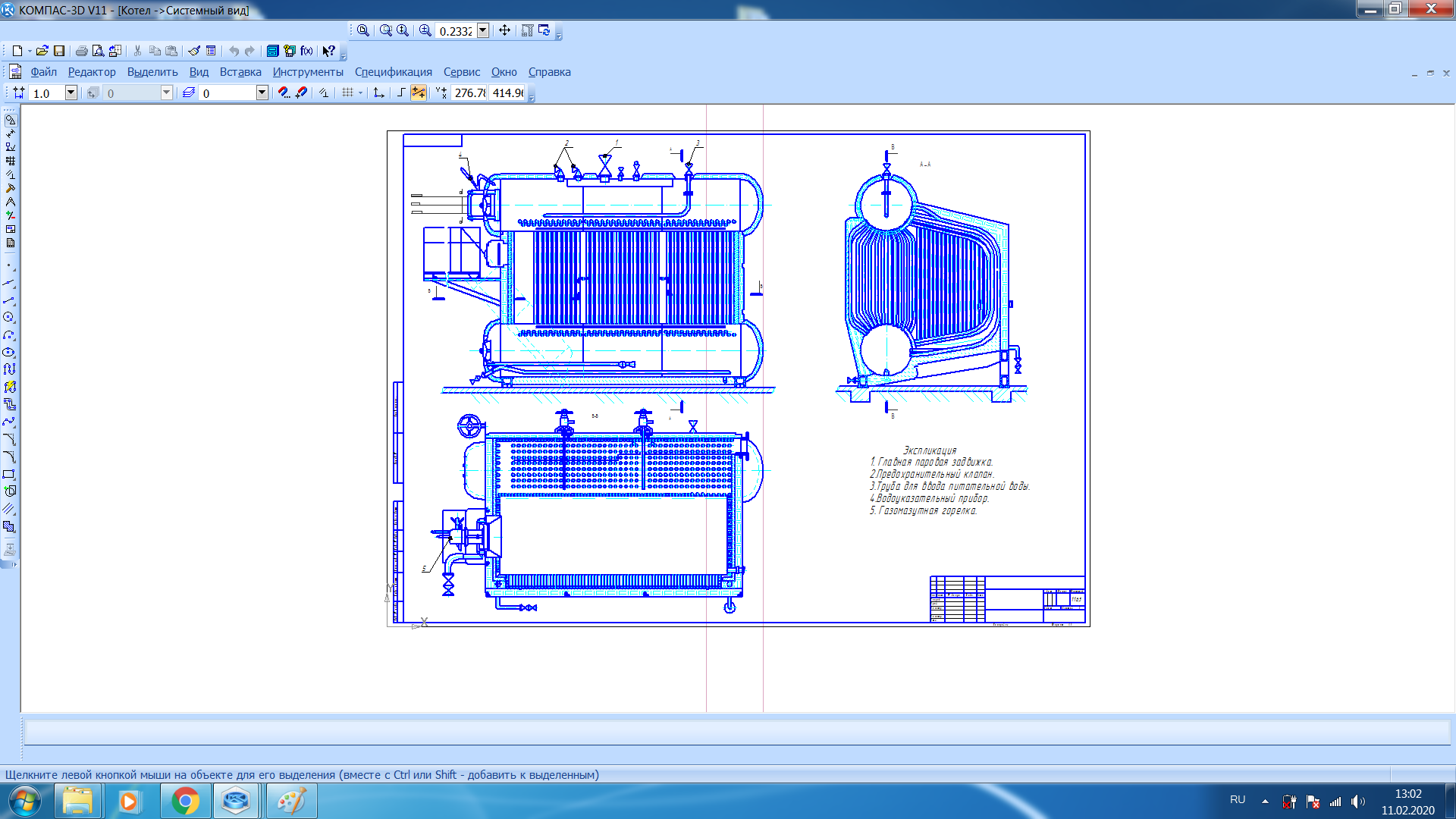Toggle the highlighted rounding mode button
Screen dimensions: 1456x819
tap(418, 93)
